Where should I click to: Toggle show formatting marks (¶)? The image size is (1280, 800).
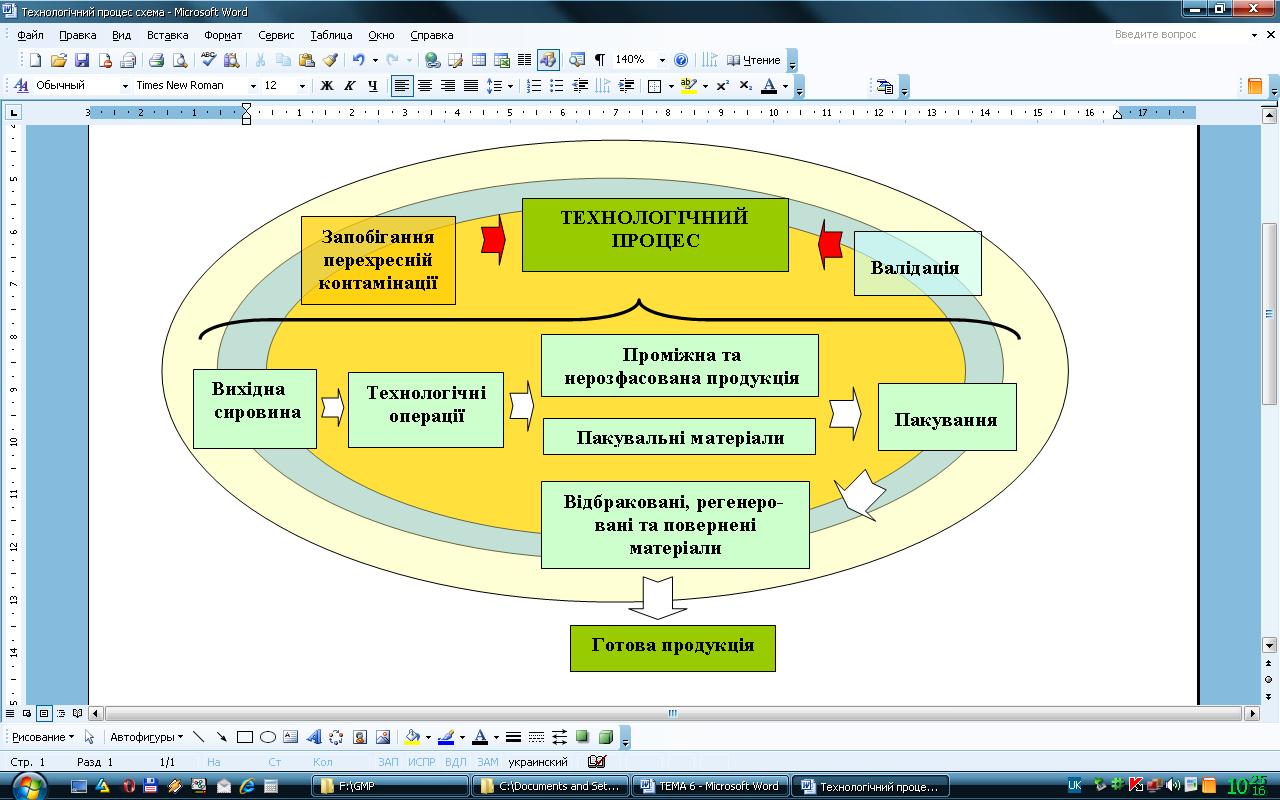coord(600,60)
